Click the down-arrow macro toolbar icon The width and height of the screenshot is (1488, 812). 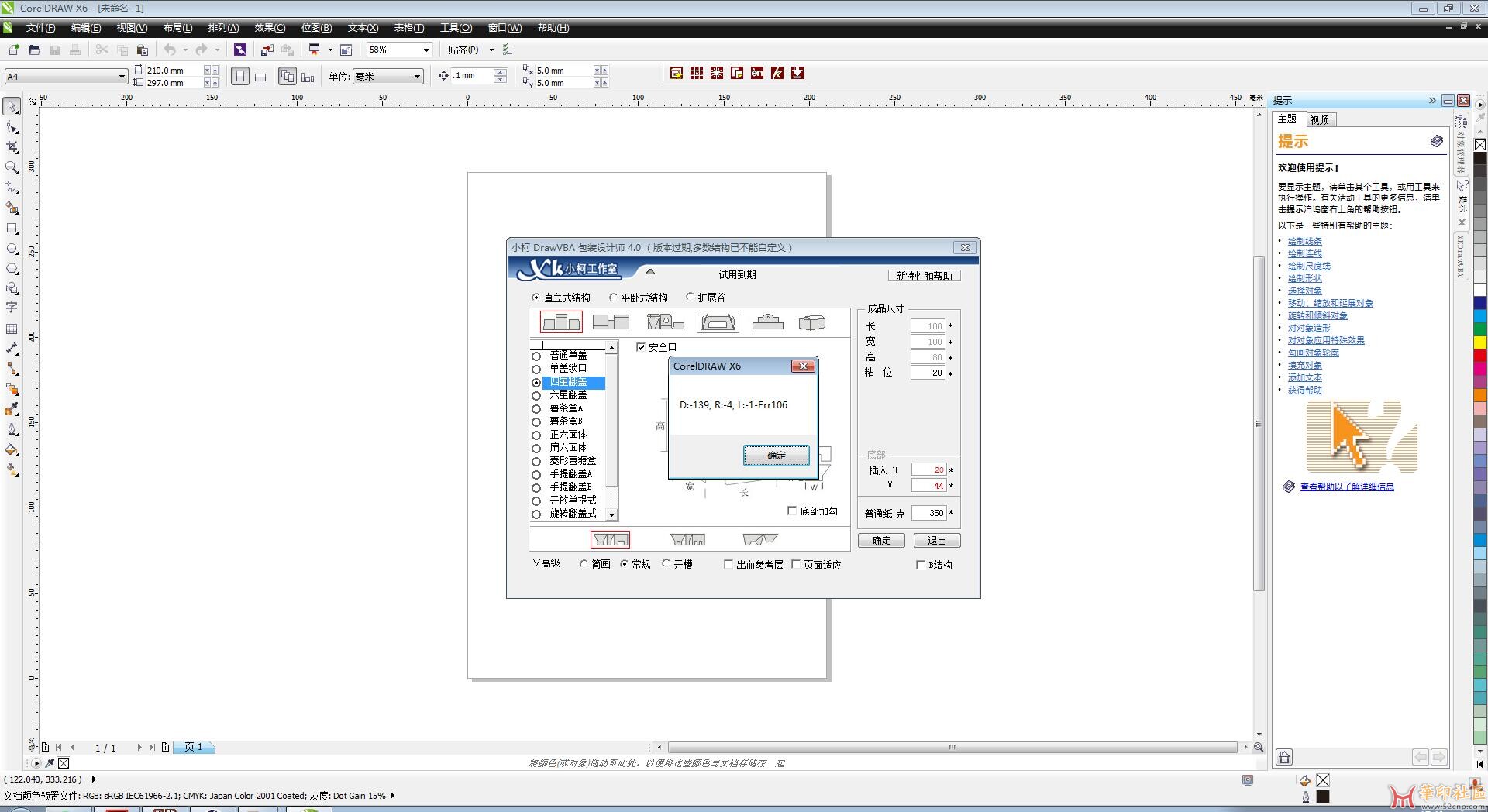pyautogui.click(x=797, y=73)
